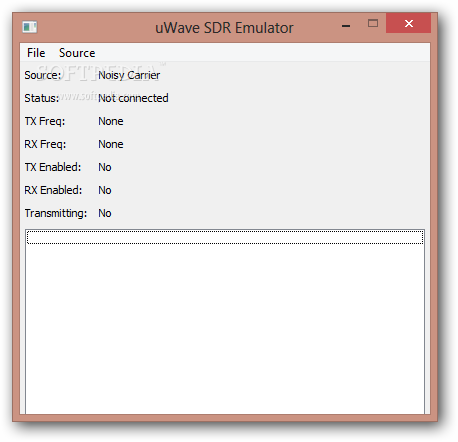Click the 'Not connected' status value
This screenshot has width=458, height=442.
coord(133,98)
